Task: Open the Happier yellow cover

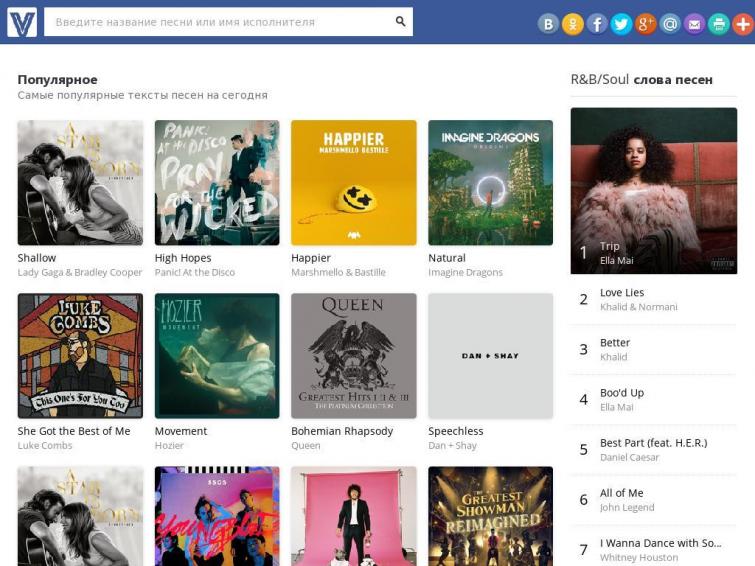Action: [353, 183]
